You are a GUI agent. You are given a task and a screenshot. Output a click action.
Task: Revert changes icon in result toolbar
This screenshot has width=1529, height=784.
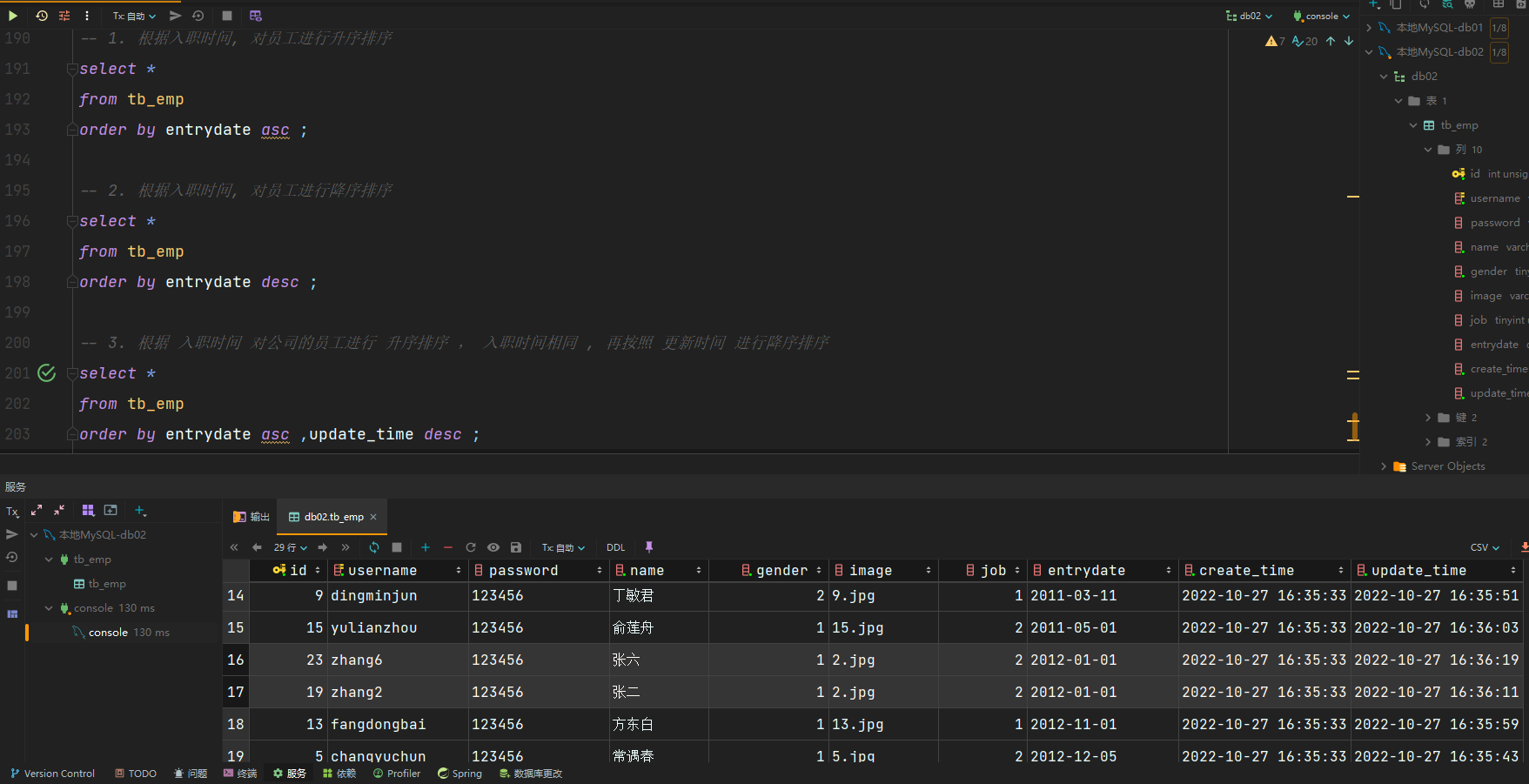(471, 547)
